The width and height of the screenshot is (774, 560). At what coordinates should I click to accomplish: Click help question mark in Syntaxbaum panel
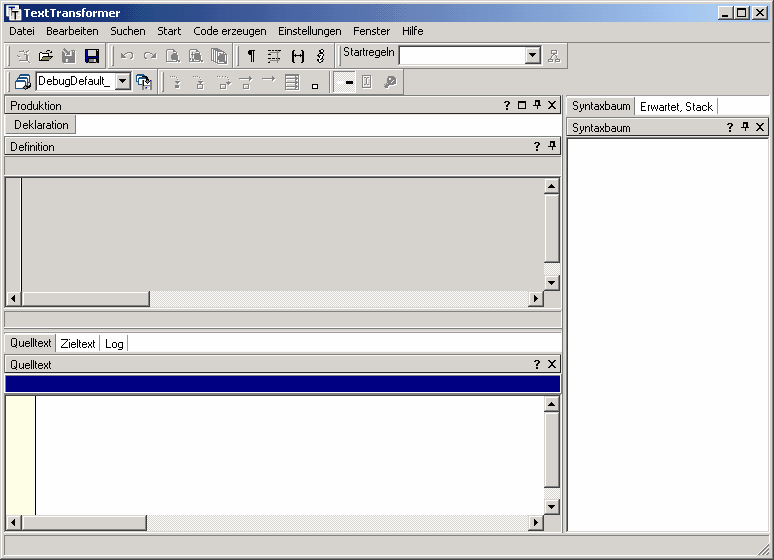click(730, 127)
